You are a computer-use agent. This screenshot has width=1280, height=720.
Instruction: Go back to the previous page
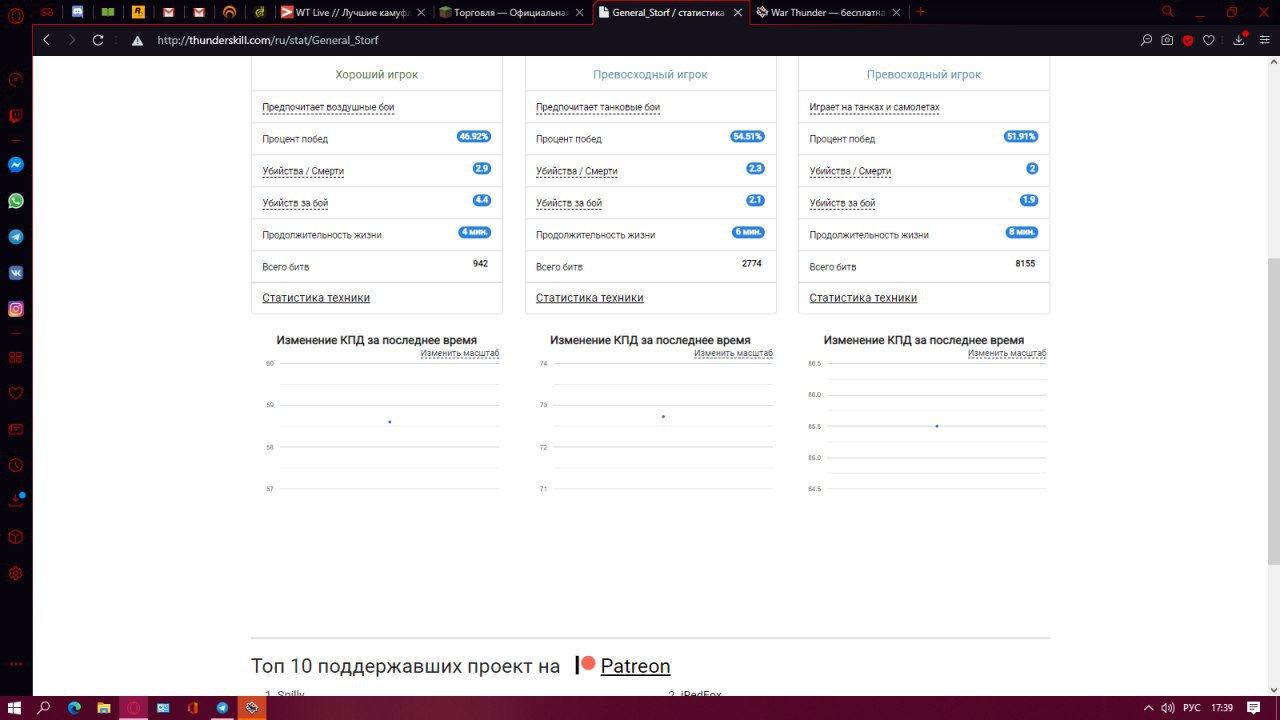tap(46, 40)
